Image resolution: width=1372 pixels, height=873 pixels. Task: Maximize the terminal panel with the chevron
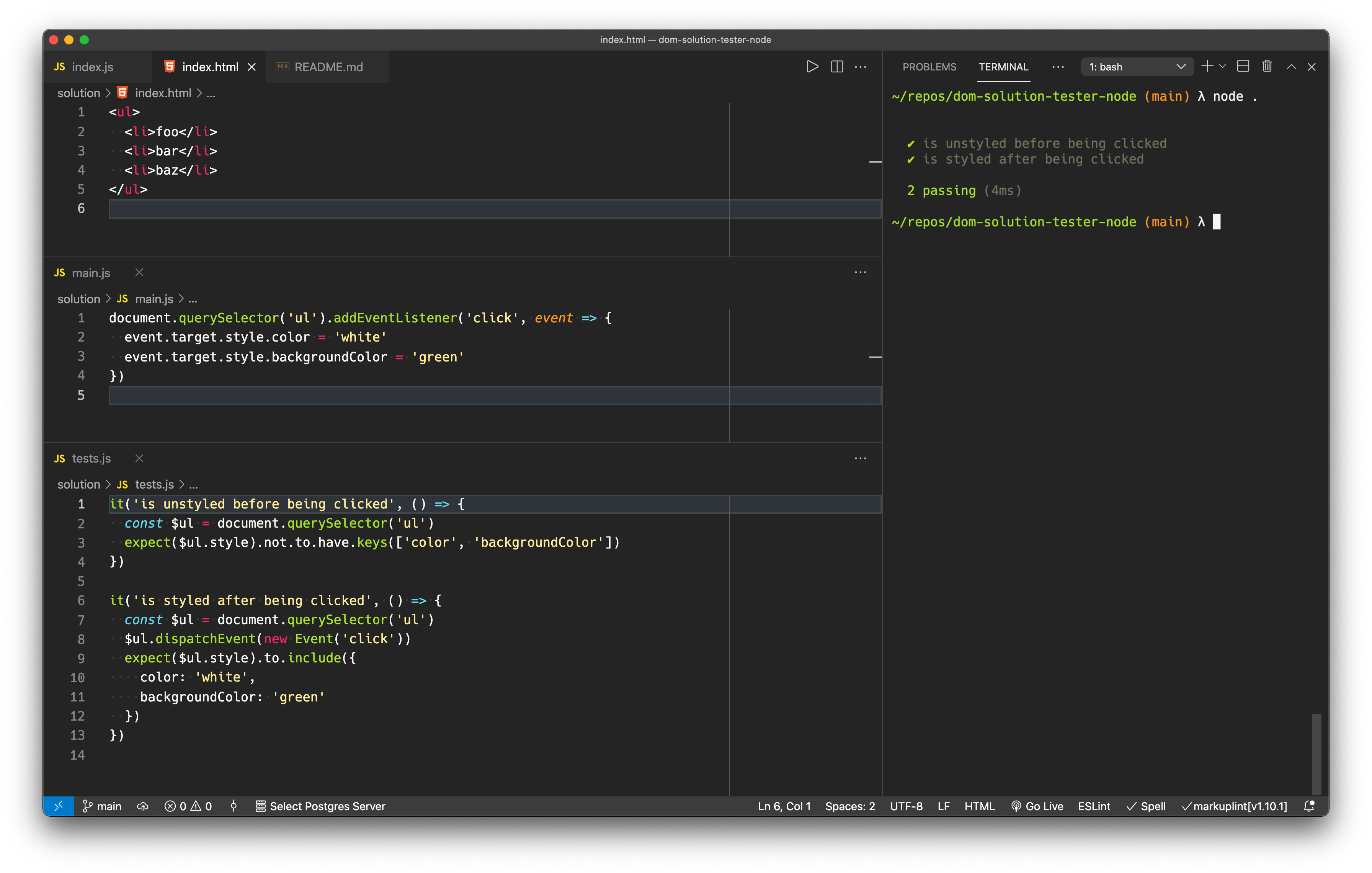(1290, 67)
